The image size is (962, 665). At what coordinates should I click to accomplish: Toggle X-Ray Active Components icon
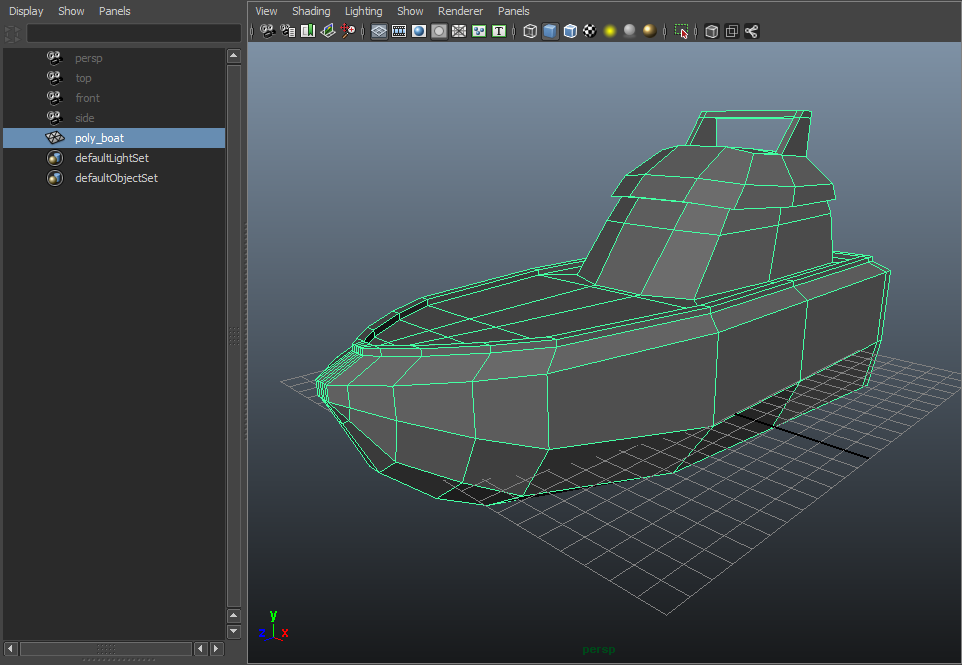click(x=731, y=31)
